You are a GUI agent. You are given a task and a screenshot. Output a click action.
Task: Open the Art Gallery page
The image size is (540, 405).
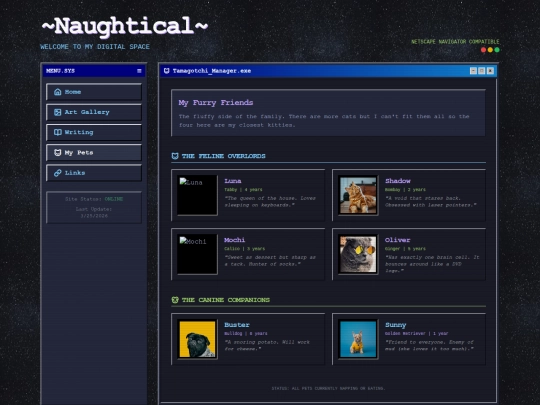coord(94,112)
